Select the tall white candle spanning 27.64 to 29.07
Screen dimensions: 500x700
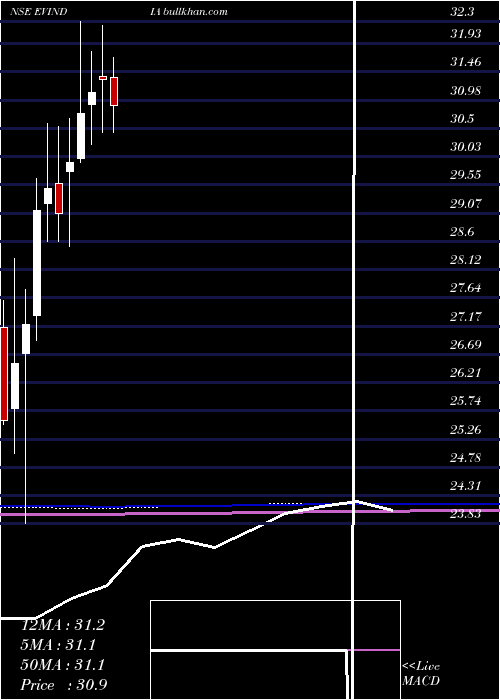coord(37,262)
